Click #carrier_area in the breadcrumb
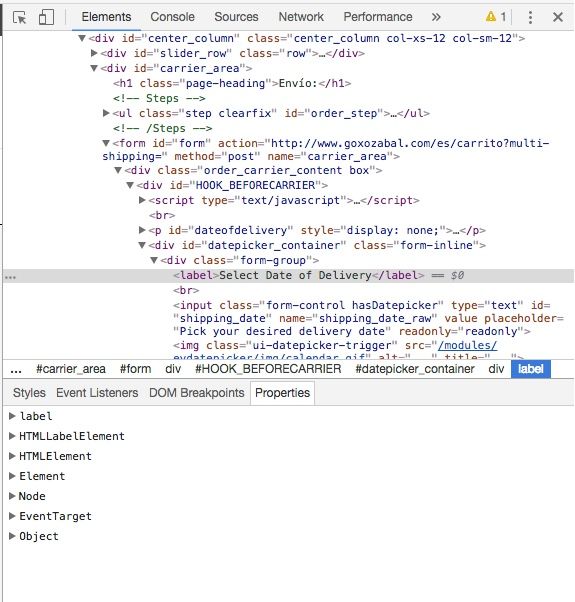This screenshot has width=575, height=602. pos(71,369)
